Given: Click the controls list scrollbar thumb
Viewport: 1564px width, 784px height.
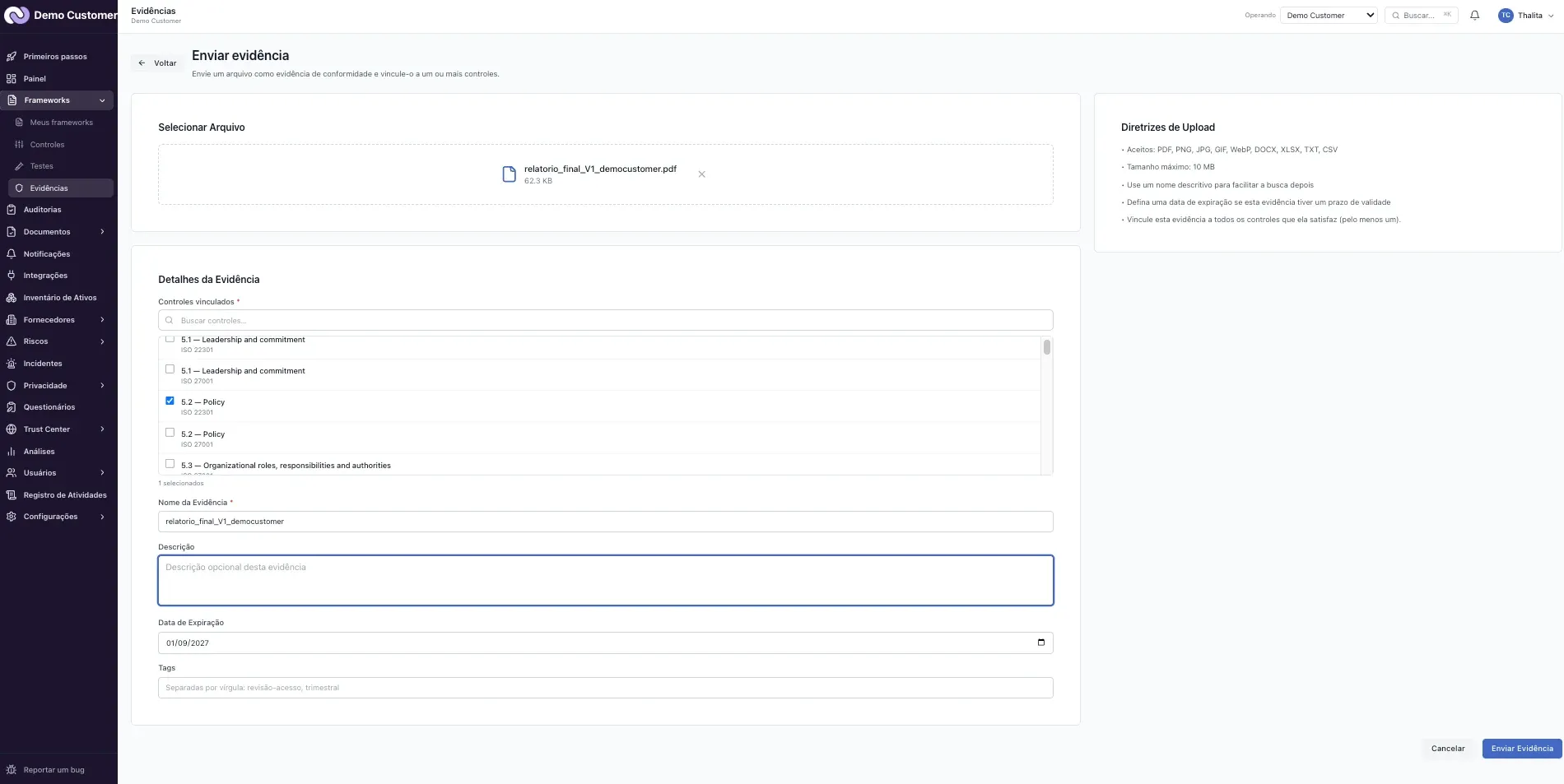Looking at the screenshot, I should pos(1047,347).
